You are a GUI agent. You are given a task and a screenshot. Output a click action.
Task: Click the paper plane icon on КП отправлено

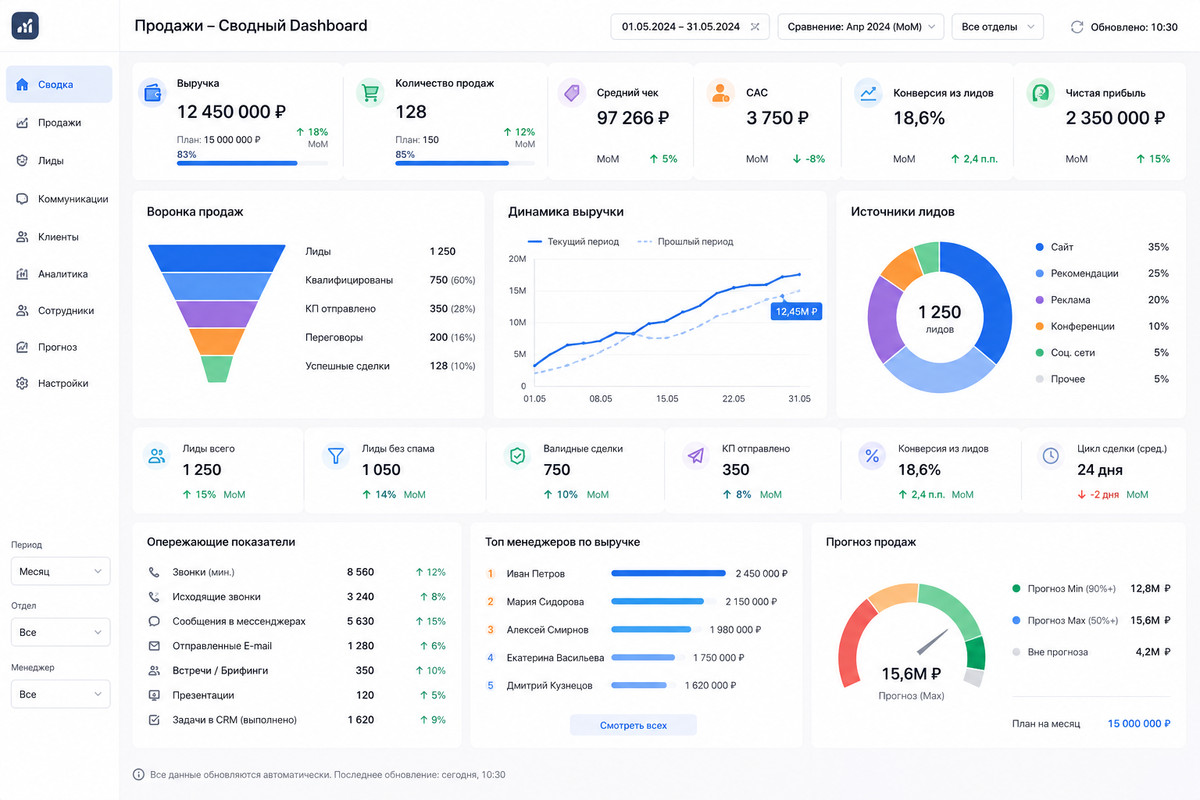tap(697, 456)
